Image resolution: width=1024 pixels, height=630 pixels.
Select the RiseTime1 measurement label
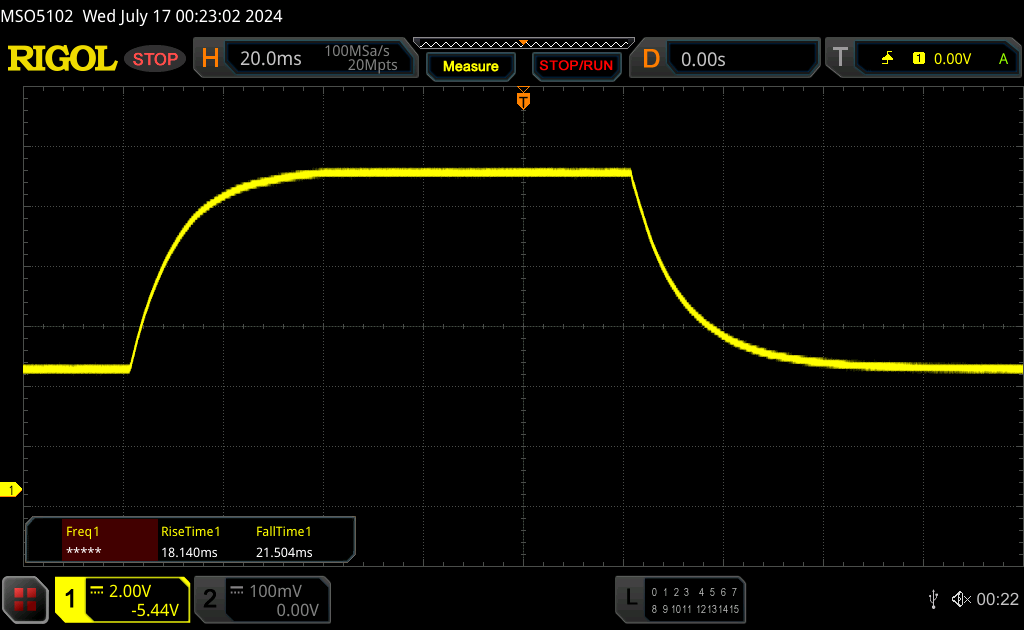point(190,531)
